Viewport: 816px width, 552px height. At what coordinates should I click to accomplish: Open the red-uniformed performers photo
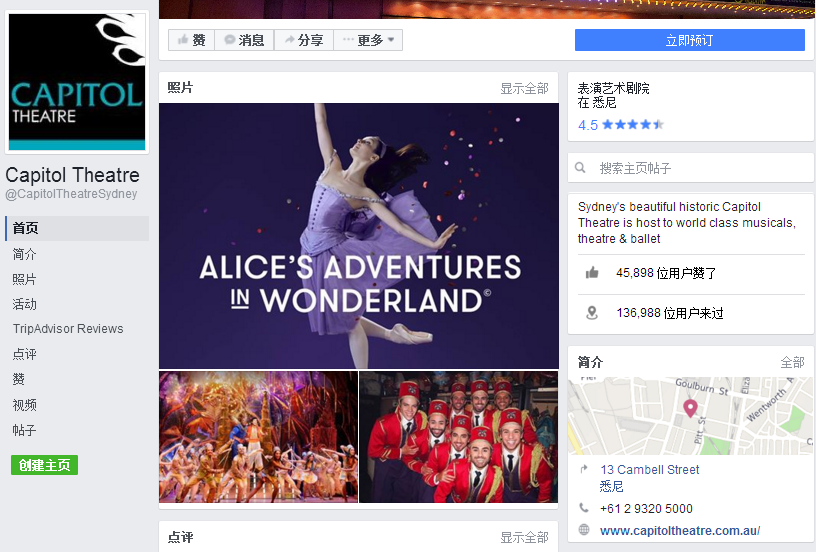click(x=458, y=437)
